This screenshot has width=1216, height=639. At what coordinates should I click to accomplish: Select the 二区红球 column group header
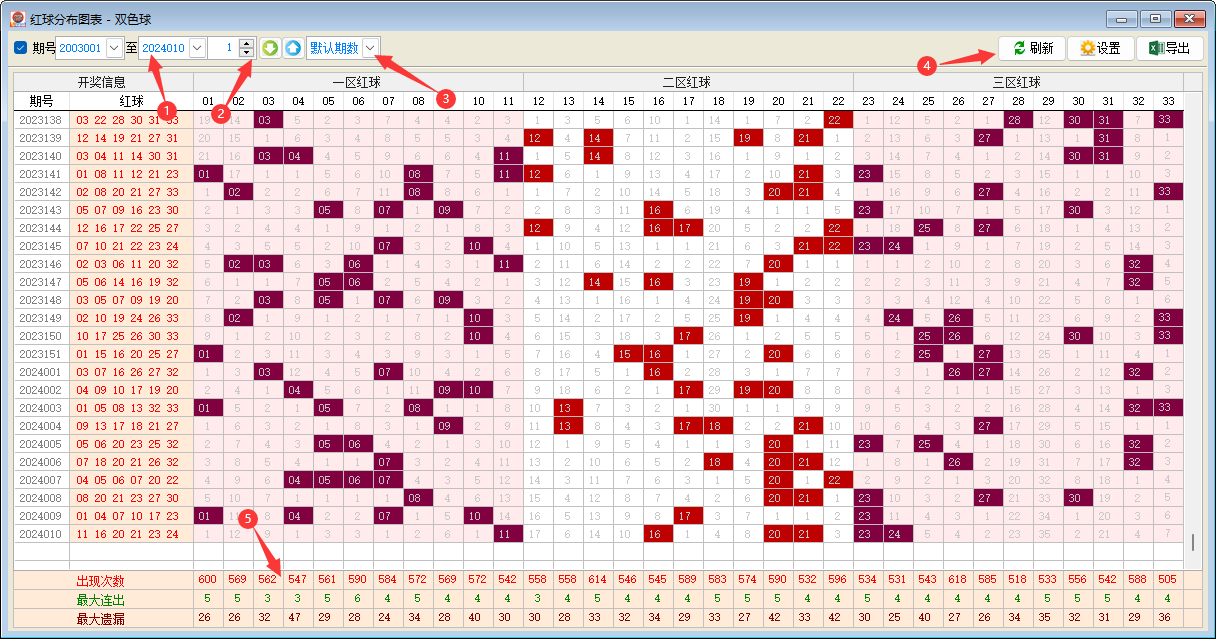(x=687, y=82)
